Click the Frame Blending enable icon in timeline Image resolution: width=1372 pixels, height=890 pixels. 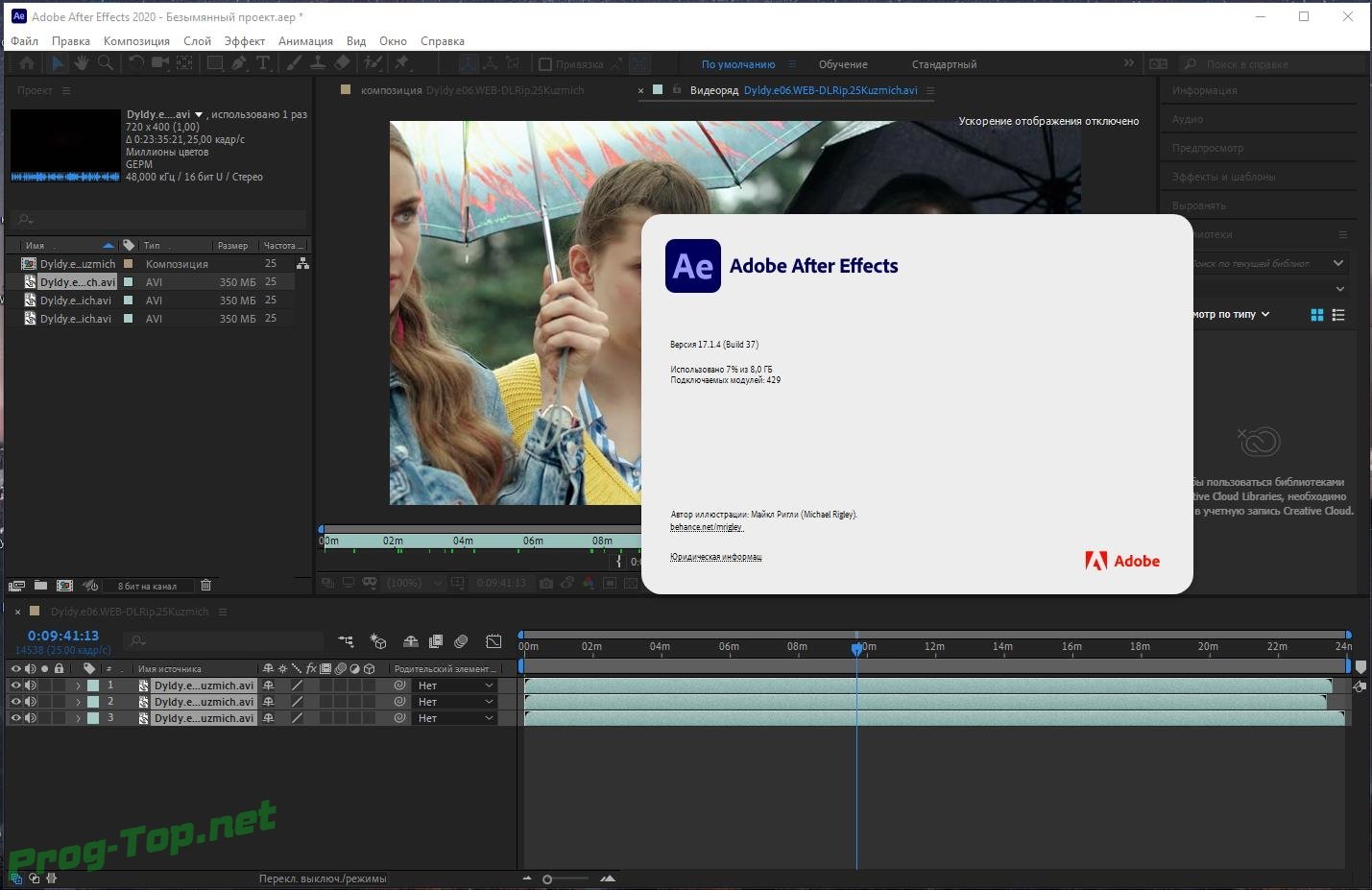tap(435, 641)
